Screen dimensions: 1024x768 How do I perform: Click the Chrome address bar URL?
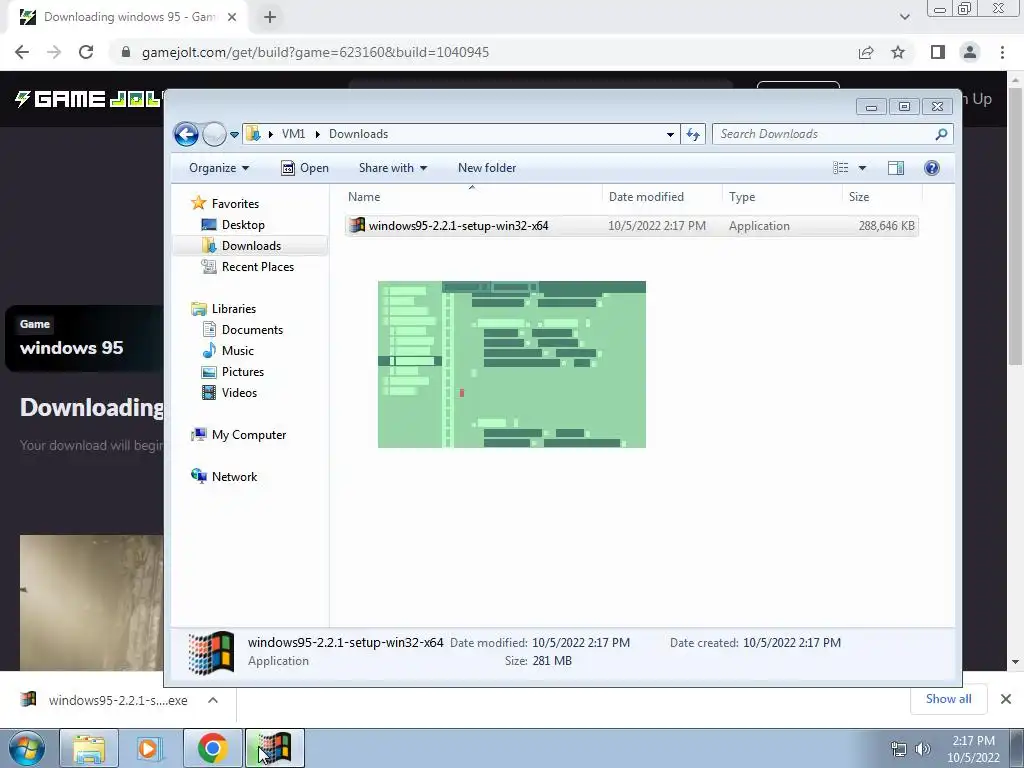(x=315, y=52)
